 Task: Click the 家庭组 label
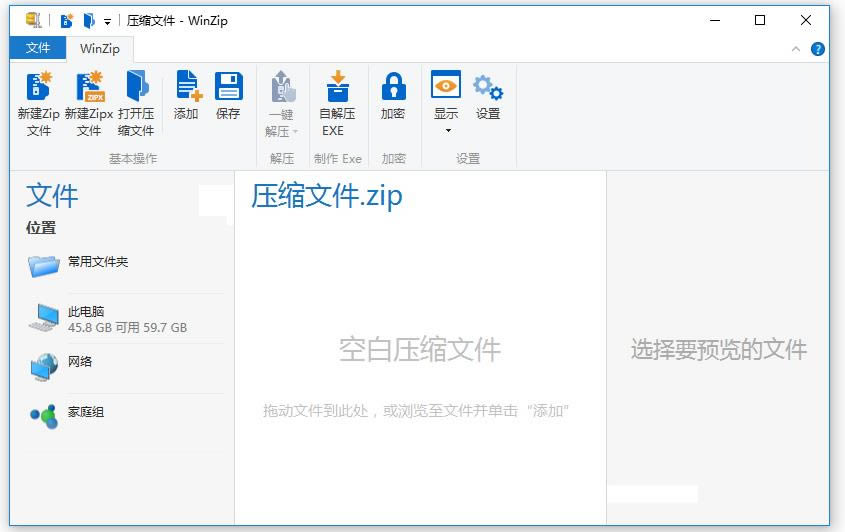(x=86, y=412)
